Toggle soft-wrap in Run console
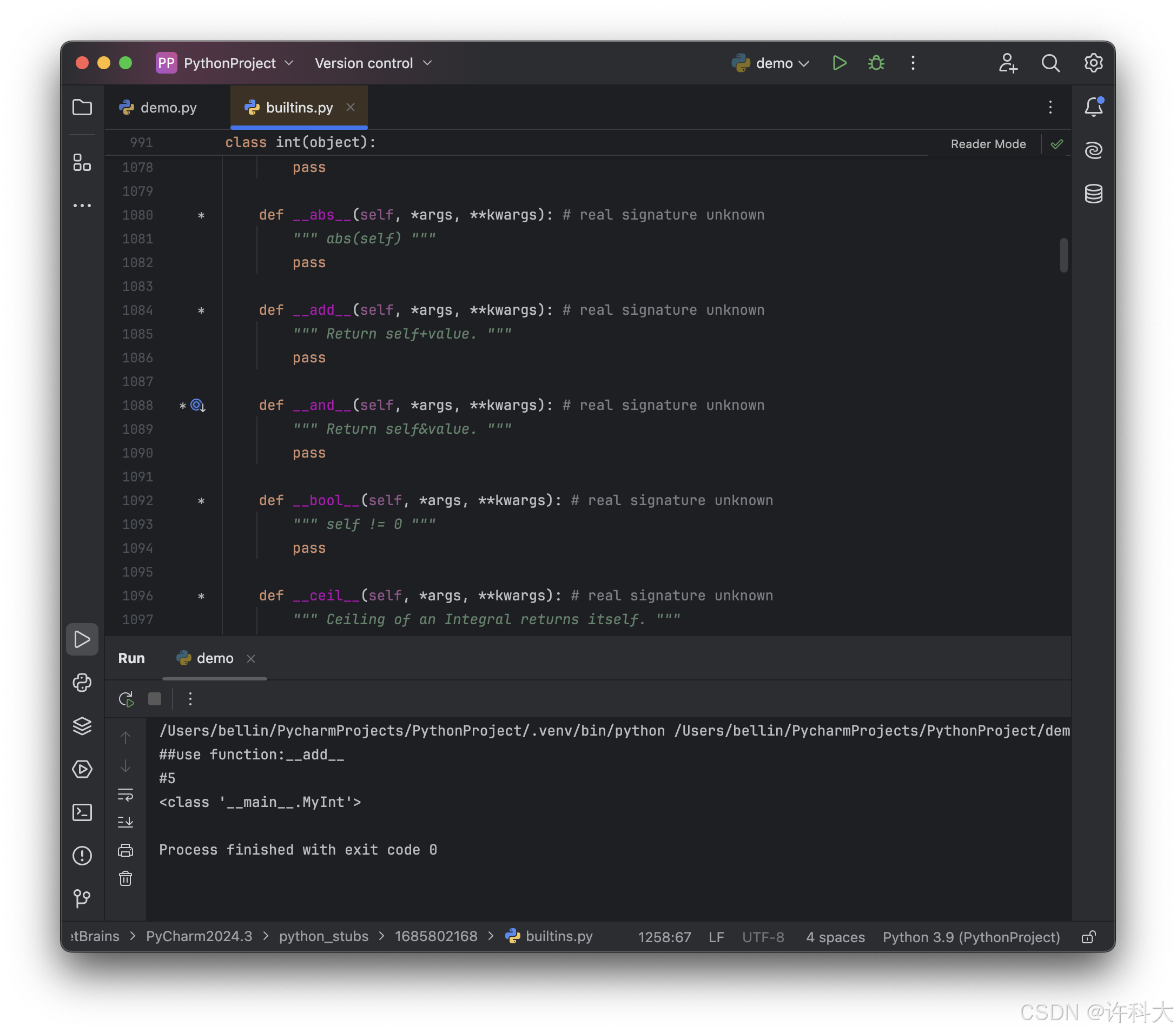This screenshot has height=1032, width=1176. coord(125,794)
